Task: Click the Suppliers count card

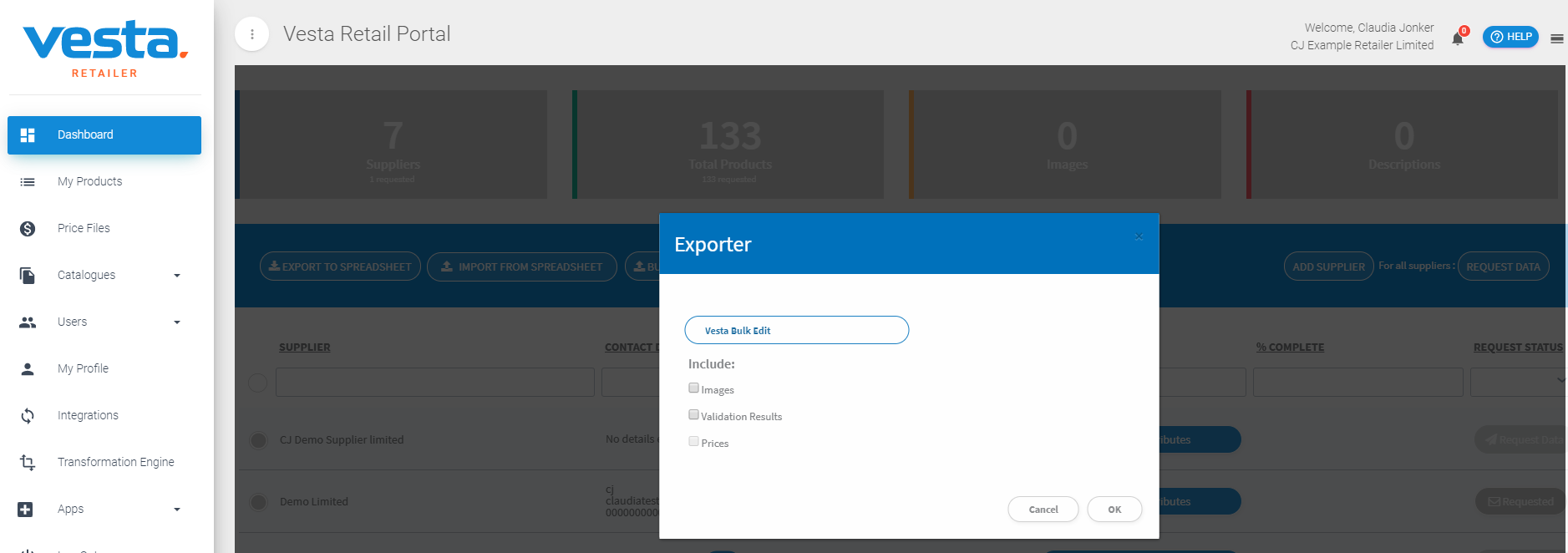Action: pyautogui.click(x=392, y=145)
